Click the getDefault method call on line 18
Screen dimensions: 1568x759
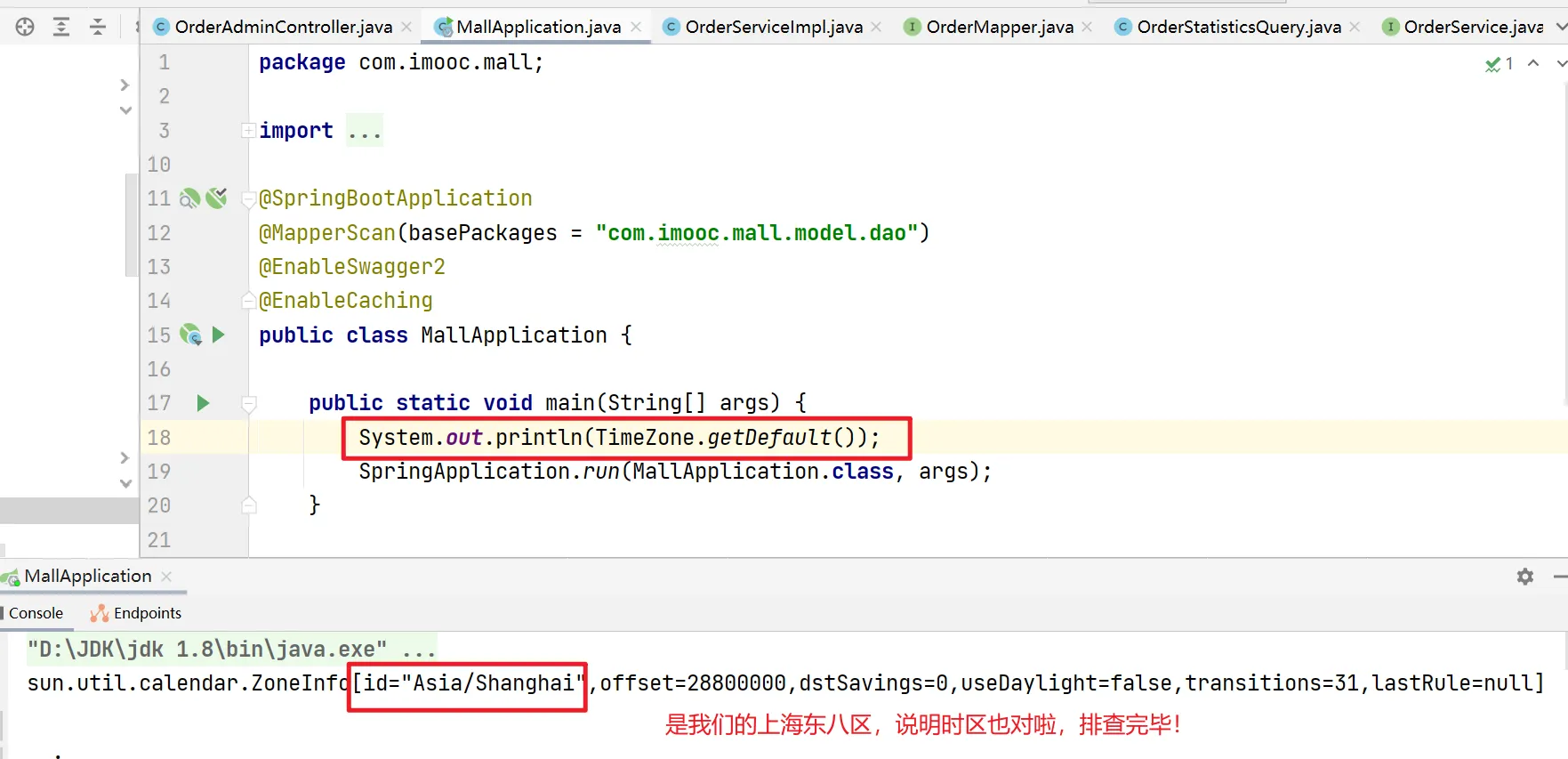769,438
